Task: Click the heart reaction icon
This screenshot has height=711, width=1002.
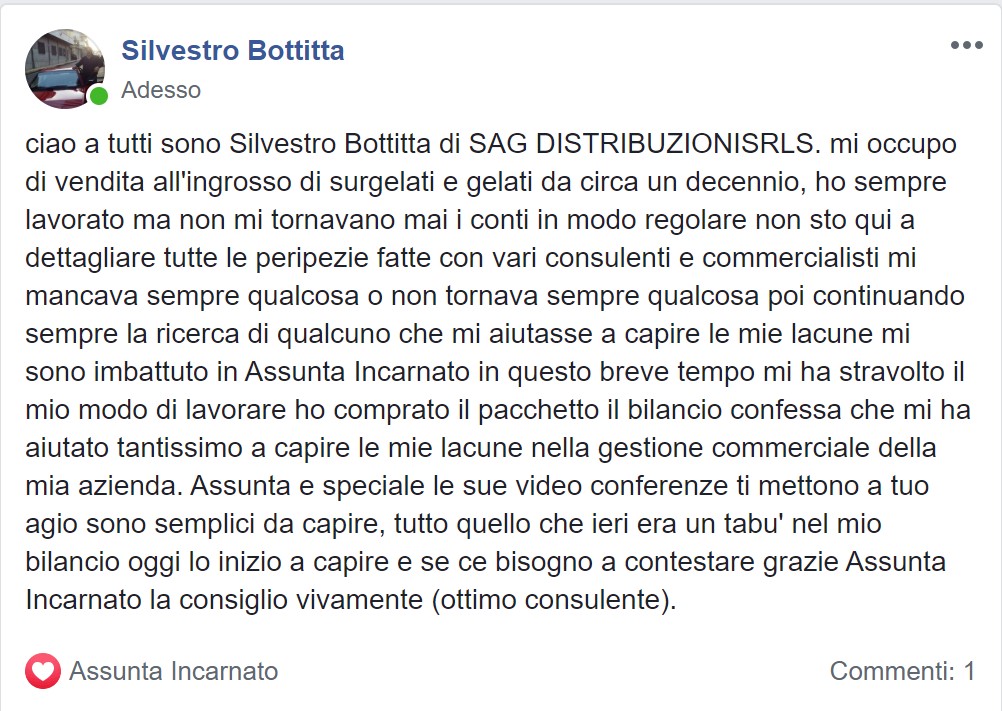Action: [43, 671]
